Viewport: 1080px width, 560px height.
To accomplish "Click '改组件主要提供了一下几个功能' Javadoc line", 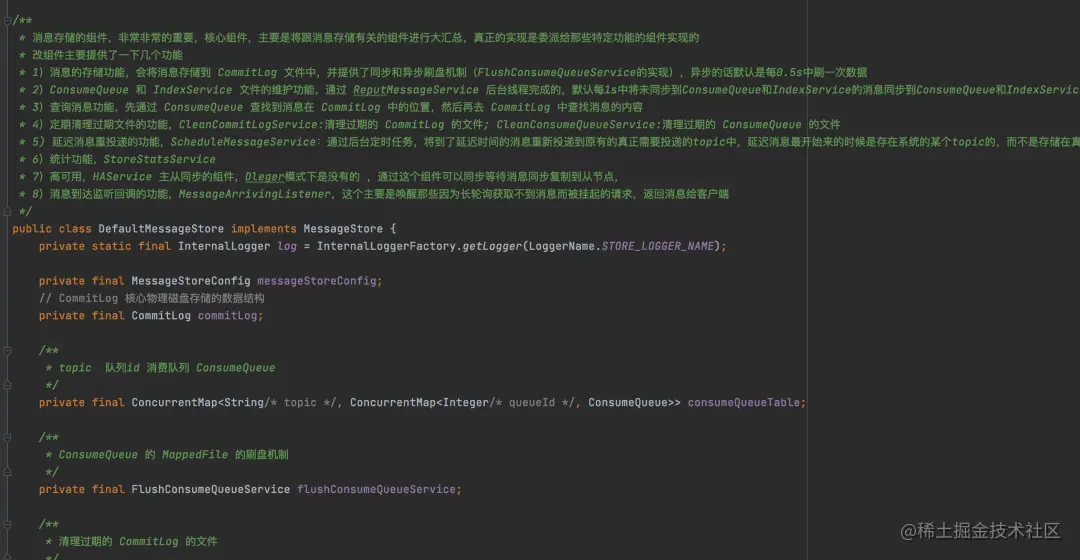I will click(x=107, y=55).
